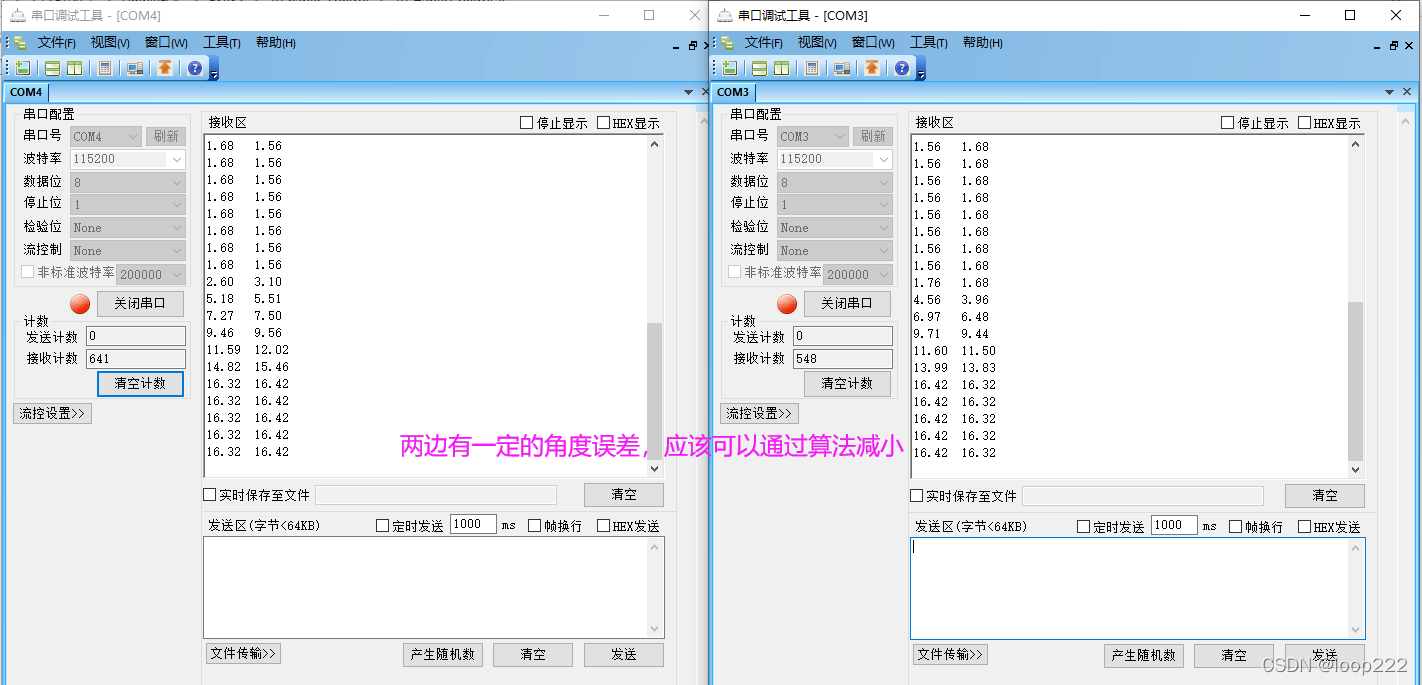1422x685 pixels.
Task: Open 工具(T) menu in COM4 window
Action: coord(222,43)
